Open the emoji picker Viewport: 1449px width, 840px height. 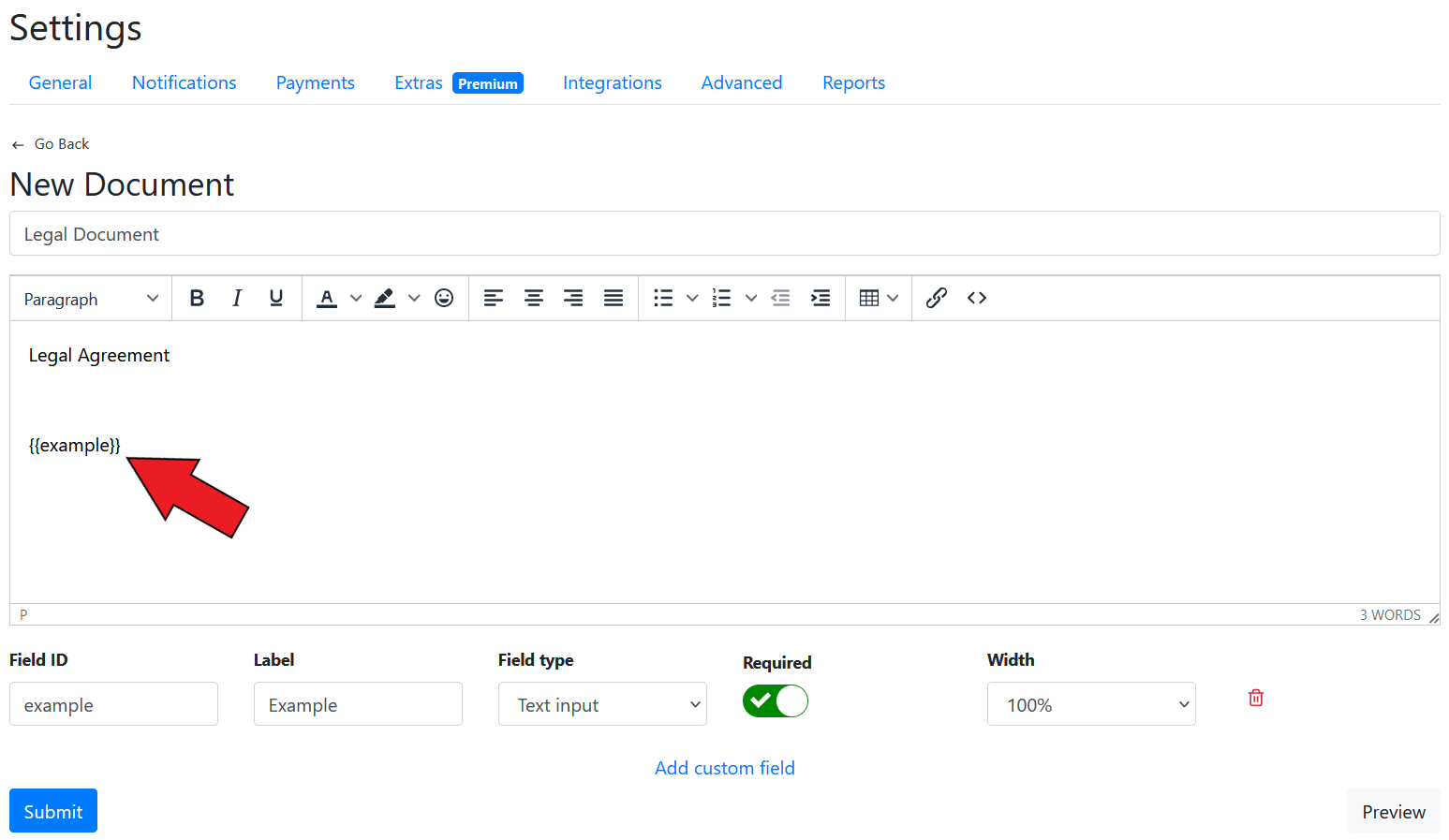[444, 298]
